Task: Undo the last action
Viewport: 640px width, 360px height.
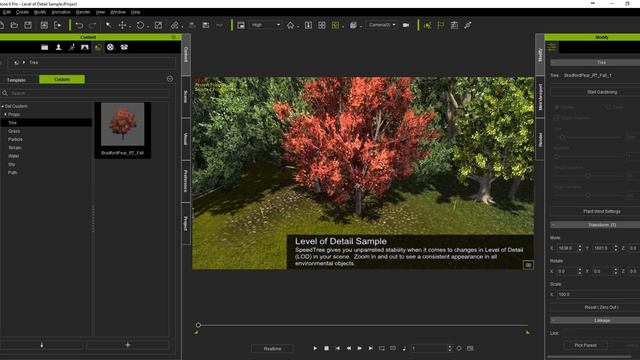Action: tap(79, 25)
